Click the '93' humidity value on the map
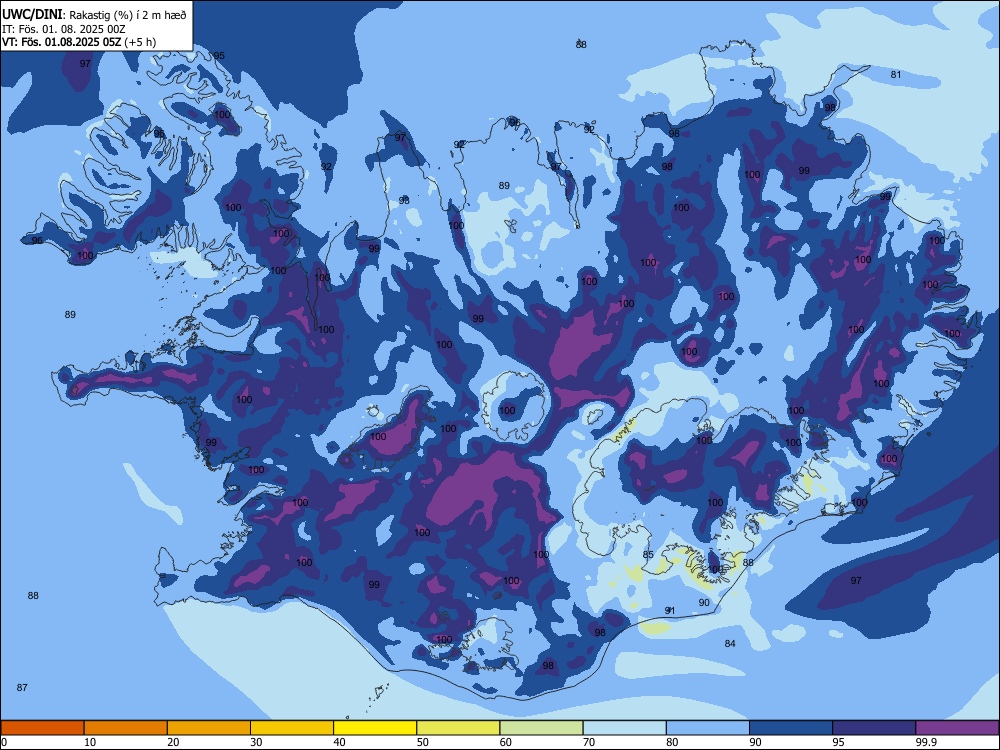Viewport: 1000px width, 750px height. tap(404, 200)
